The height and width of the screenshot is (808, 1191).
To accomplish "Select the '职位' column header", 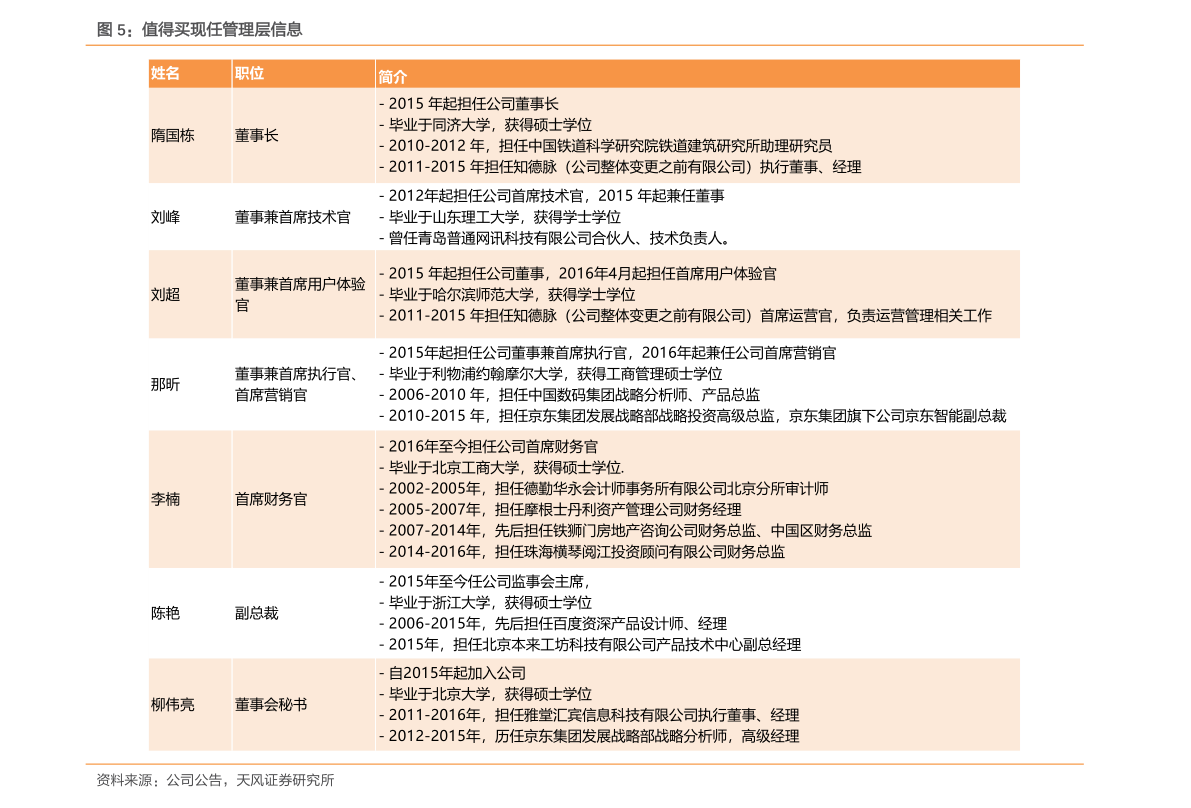I will click(x=249, y=73).
